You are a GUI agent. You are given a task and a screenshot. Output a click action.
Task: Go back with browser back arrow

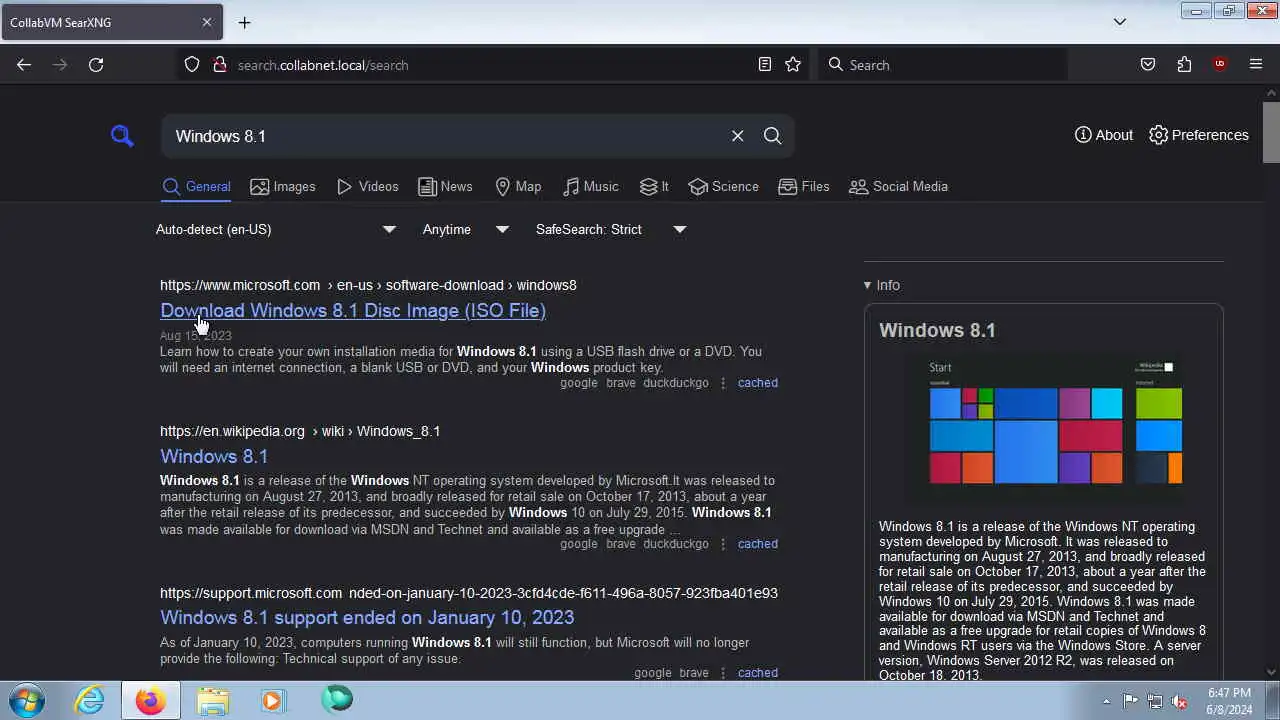click(x=24, y=65)
